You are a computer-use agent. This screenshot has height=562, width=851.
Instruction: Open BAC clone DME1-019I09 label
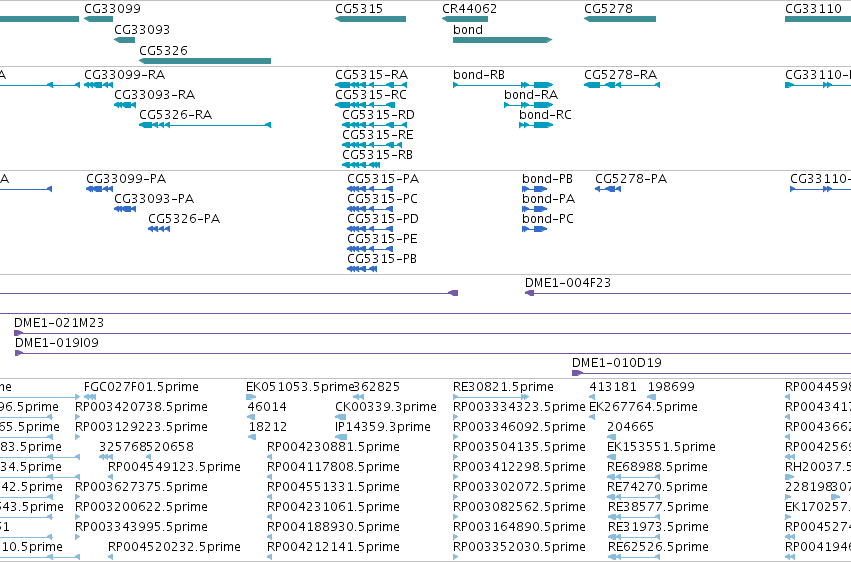point(56,343)
